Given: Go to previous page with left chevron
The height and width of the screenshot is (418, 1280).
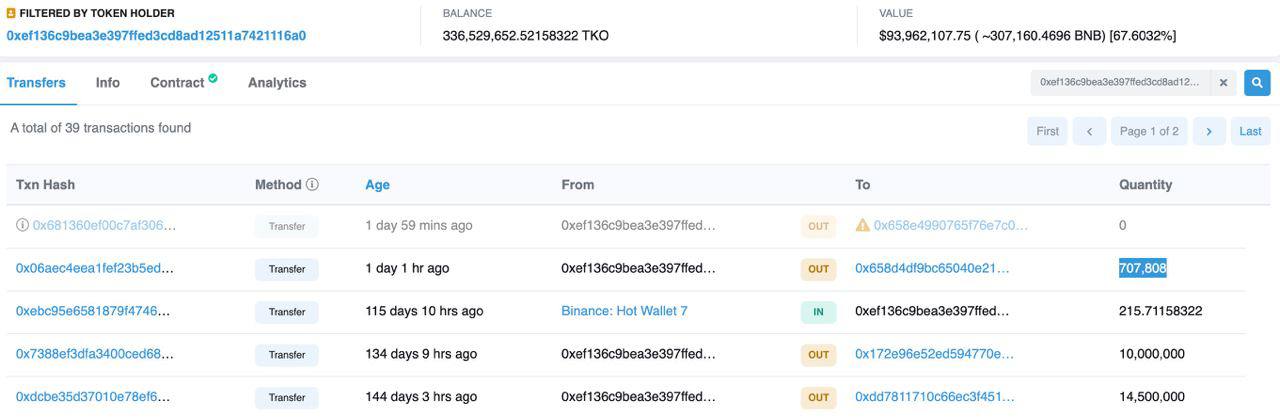Looking at the screenshot, I should pos(1089,131).
